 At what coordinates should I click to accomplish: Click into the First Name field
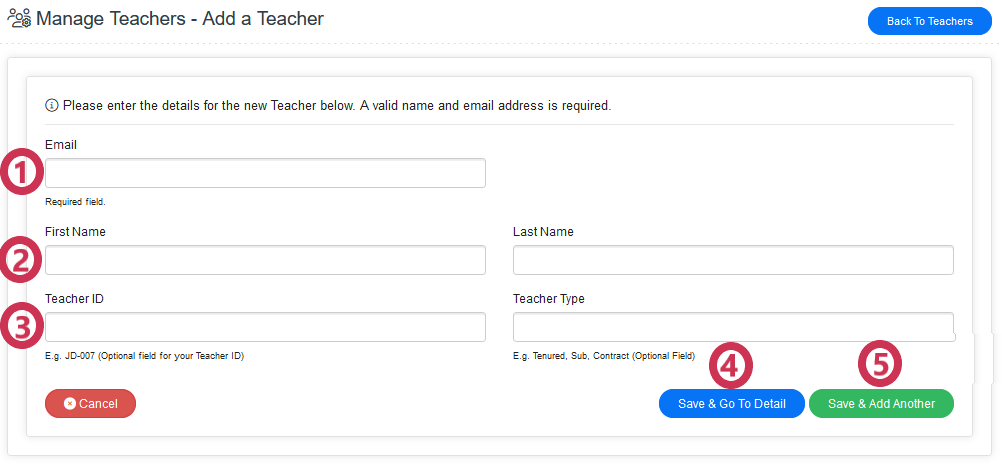(265, 261)
